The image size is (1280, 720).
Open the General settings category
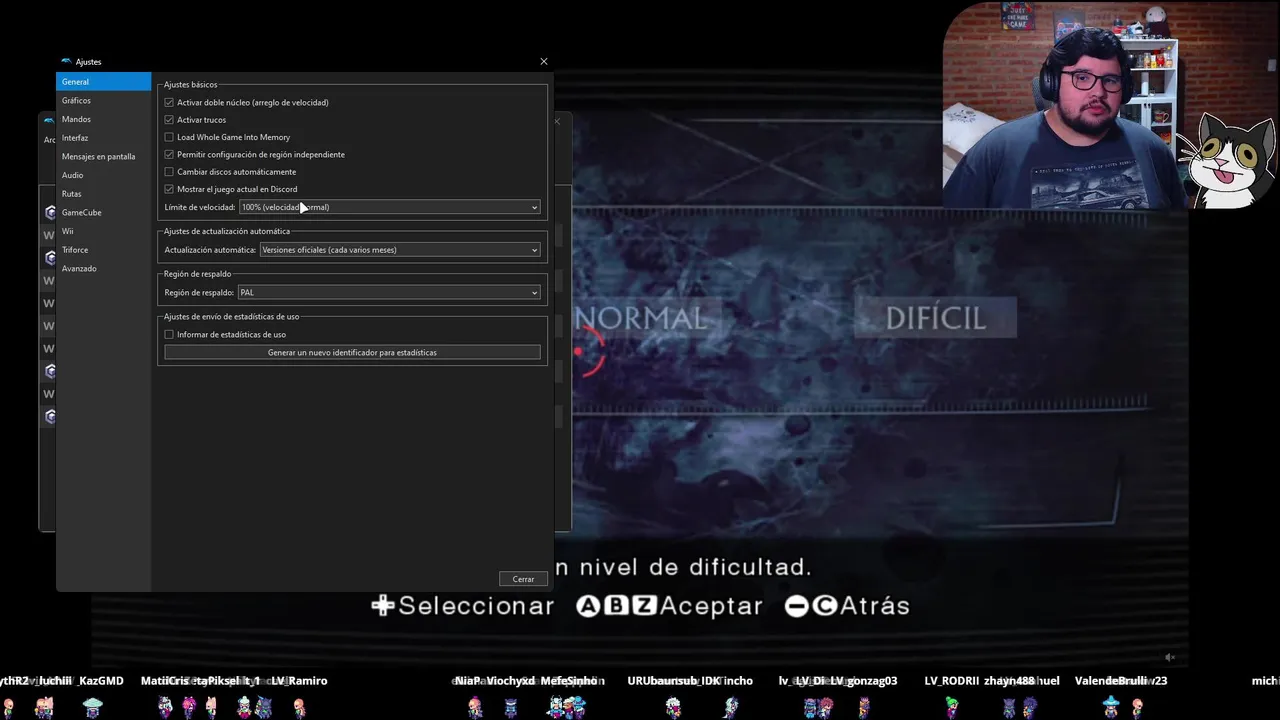(103, 82)
